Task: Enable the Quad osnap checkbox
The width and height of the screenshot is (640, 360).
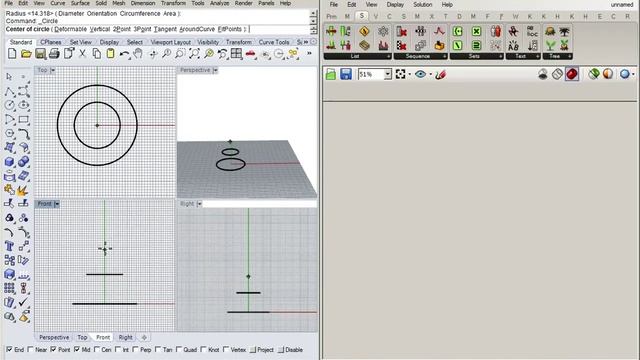Action: [x=179, y=349]
